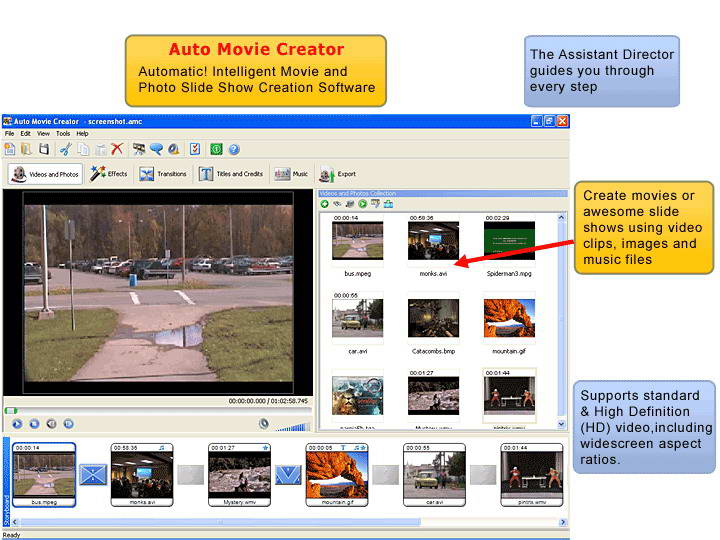
Task: Click the volume level slider
Action: click(293, 427)
